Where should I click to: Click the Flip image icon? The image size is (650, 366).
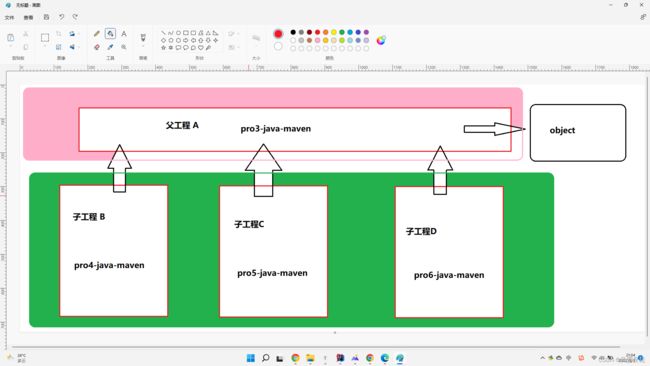point(72,47)
